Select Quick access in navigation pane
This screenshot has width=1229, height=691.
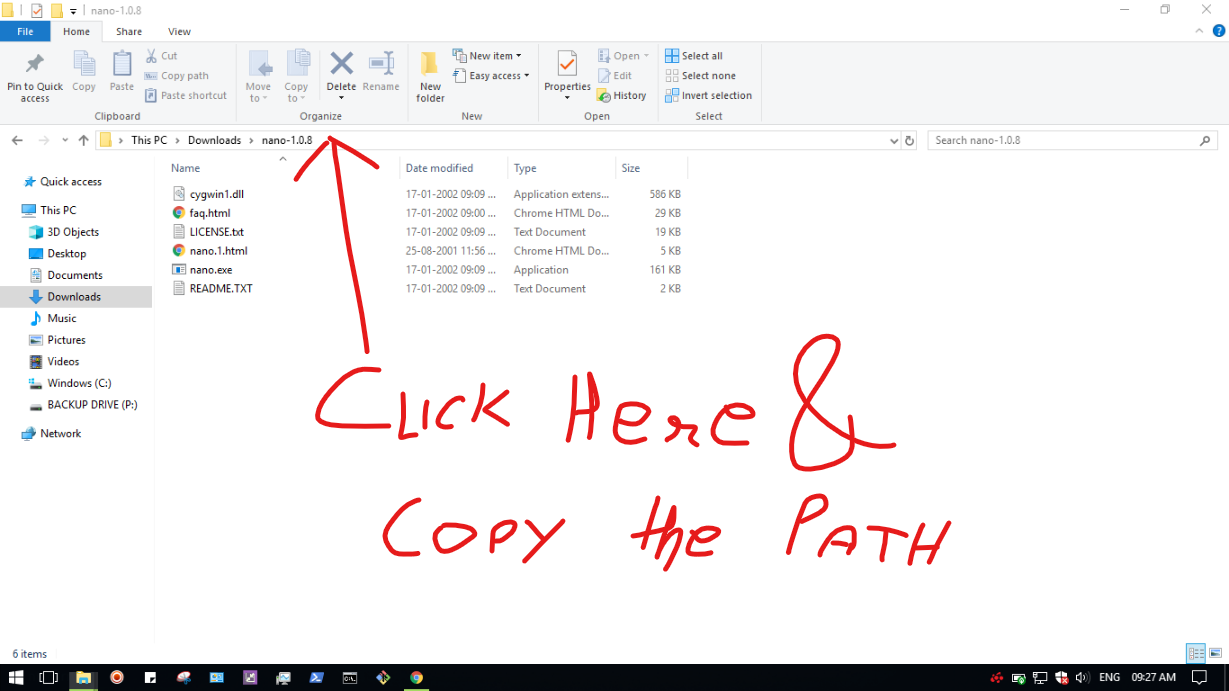coord(71,182)
